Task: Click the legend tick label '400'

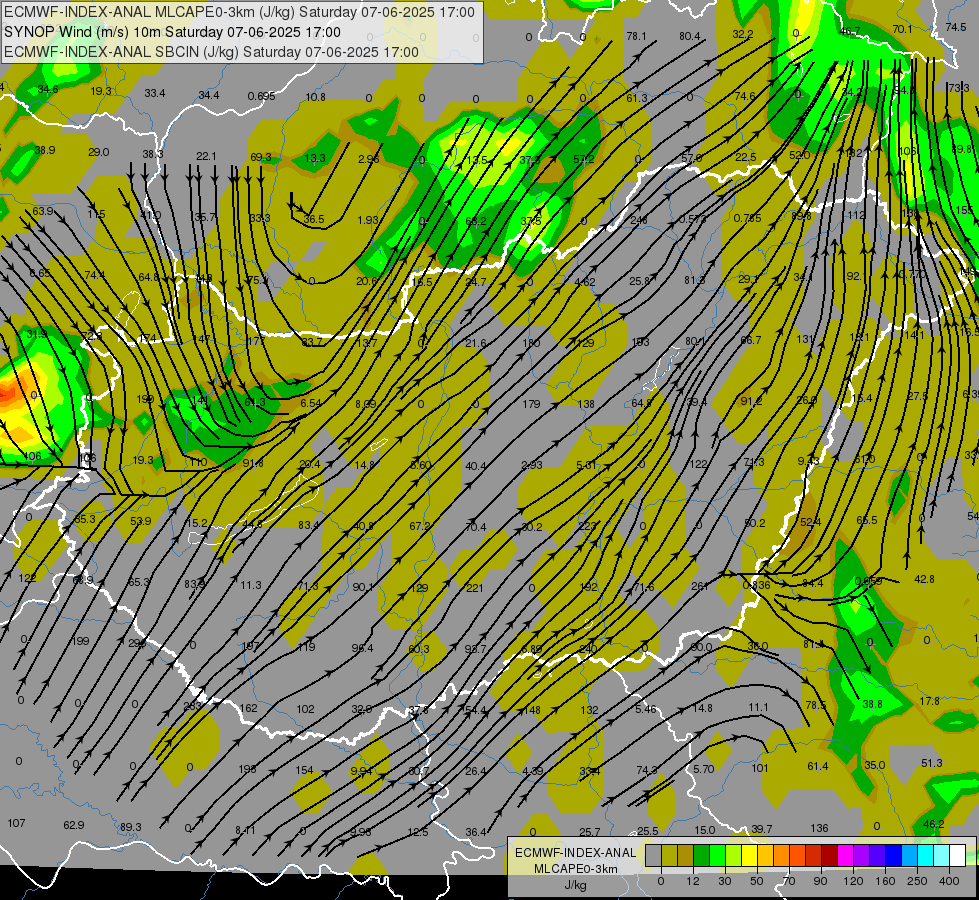Action: click(949, 881)
